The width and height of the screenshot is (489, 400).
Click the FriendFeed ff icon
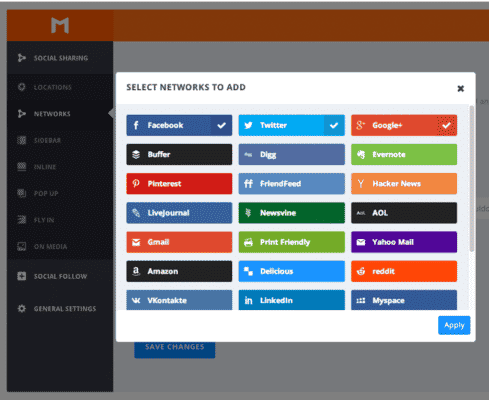pos(248,184)
